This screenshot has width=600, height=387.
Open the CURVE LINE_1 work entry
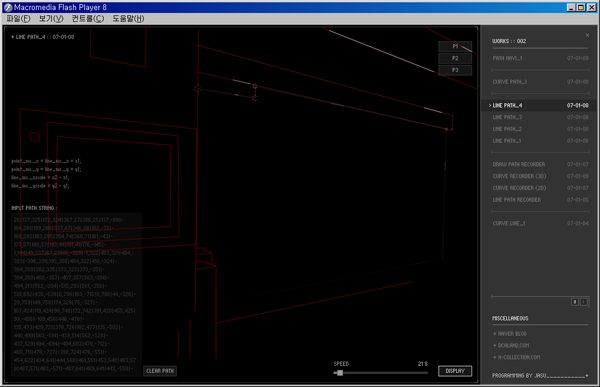[540, 223]
